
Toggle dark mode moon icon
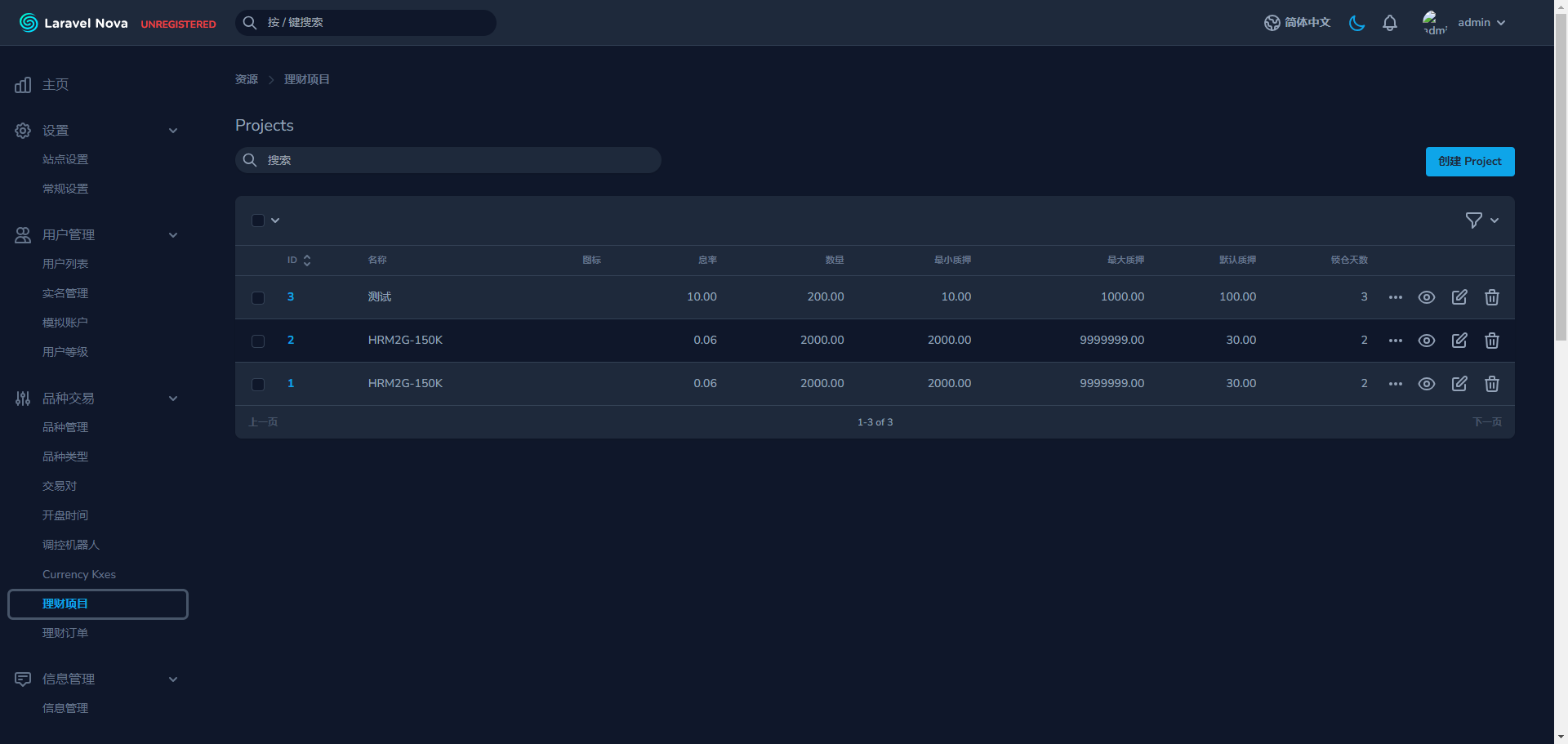click(x=1356, y=23)
